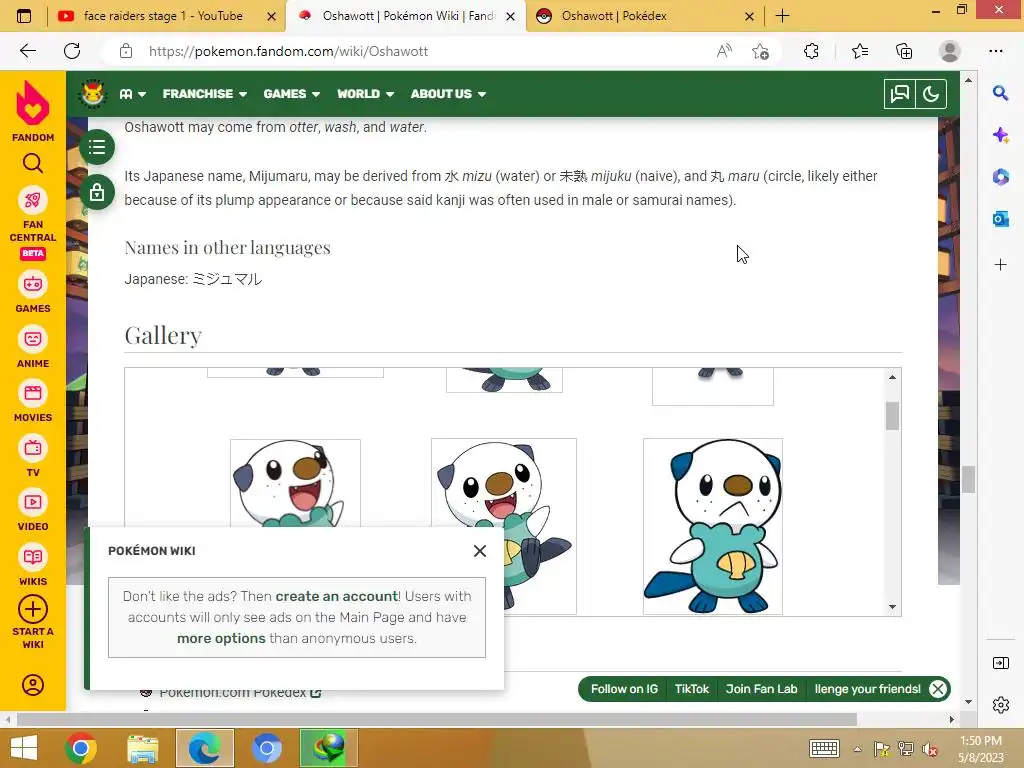Image resolution: width=1024 pixels, height=768 pixels.
Task: Dismiss the bottom green bar
Action: click(938, 689)
